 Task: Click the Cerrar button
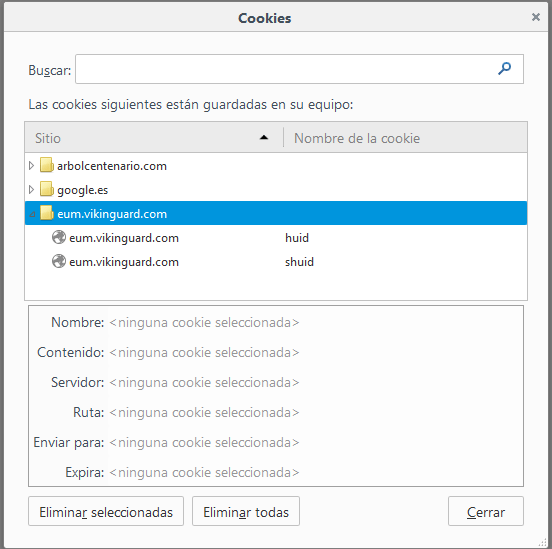click(x=486, y=511)
